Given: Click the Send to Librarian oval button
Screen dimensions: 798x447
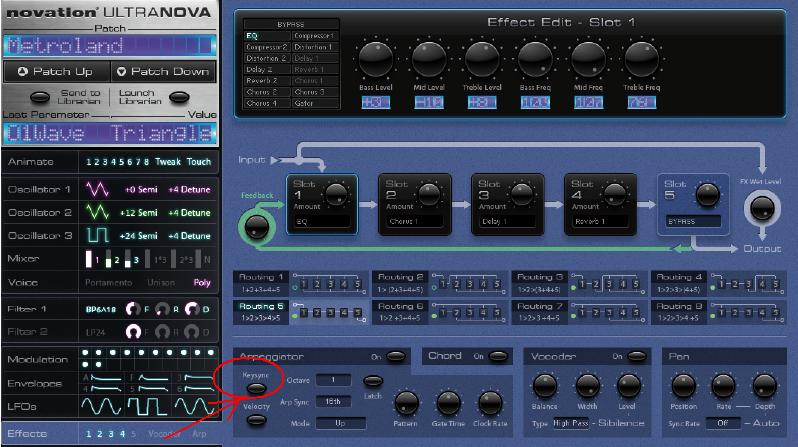Looking at the screenshot, I should coord(40,97).
